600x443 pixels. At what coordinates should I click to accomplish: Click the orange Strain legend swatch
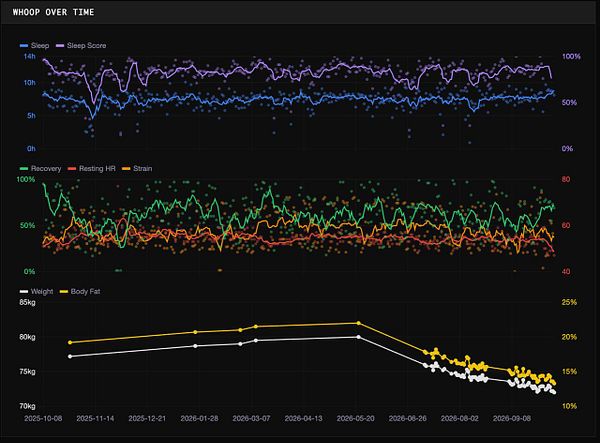pyautogui.click(x=126, y=169)
